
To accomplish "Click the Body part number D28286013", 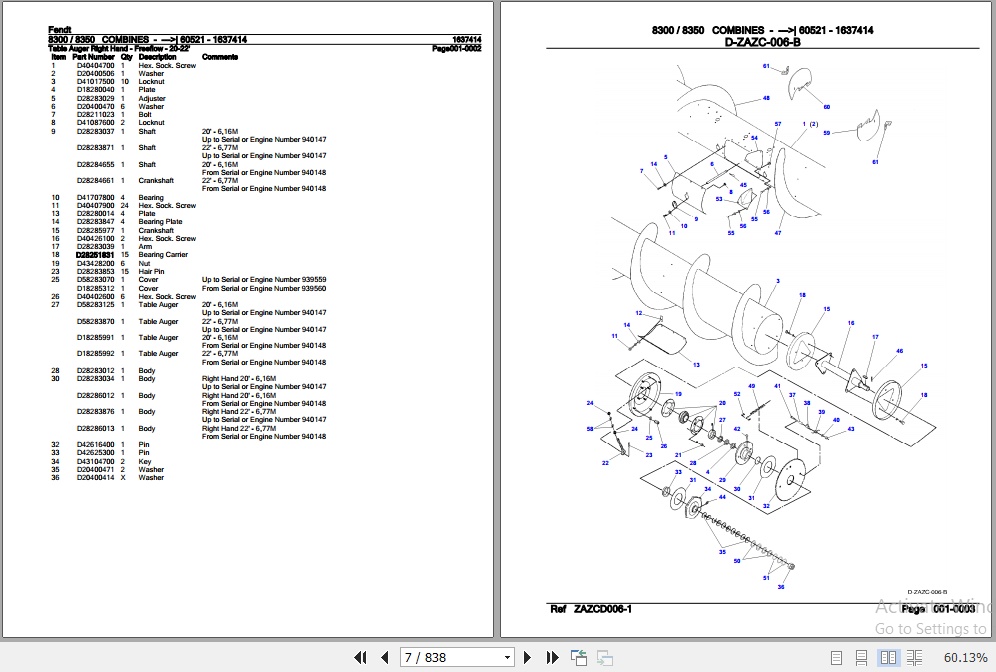I will tap(95, 429).
